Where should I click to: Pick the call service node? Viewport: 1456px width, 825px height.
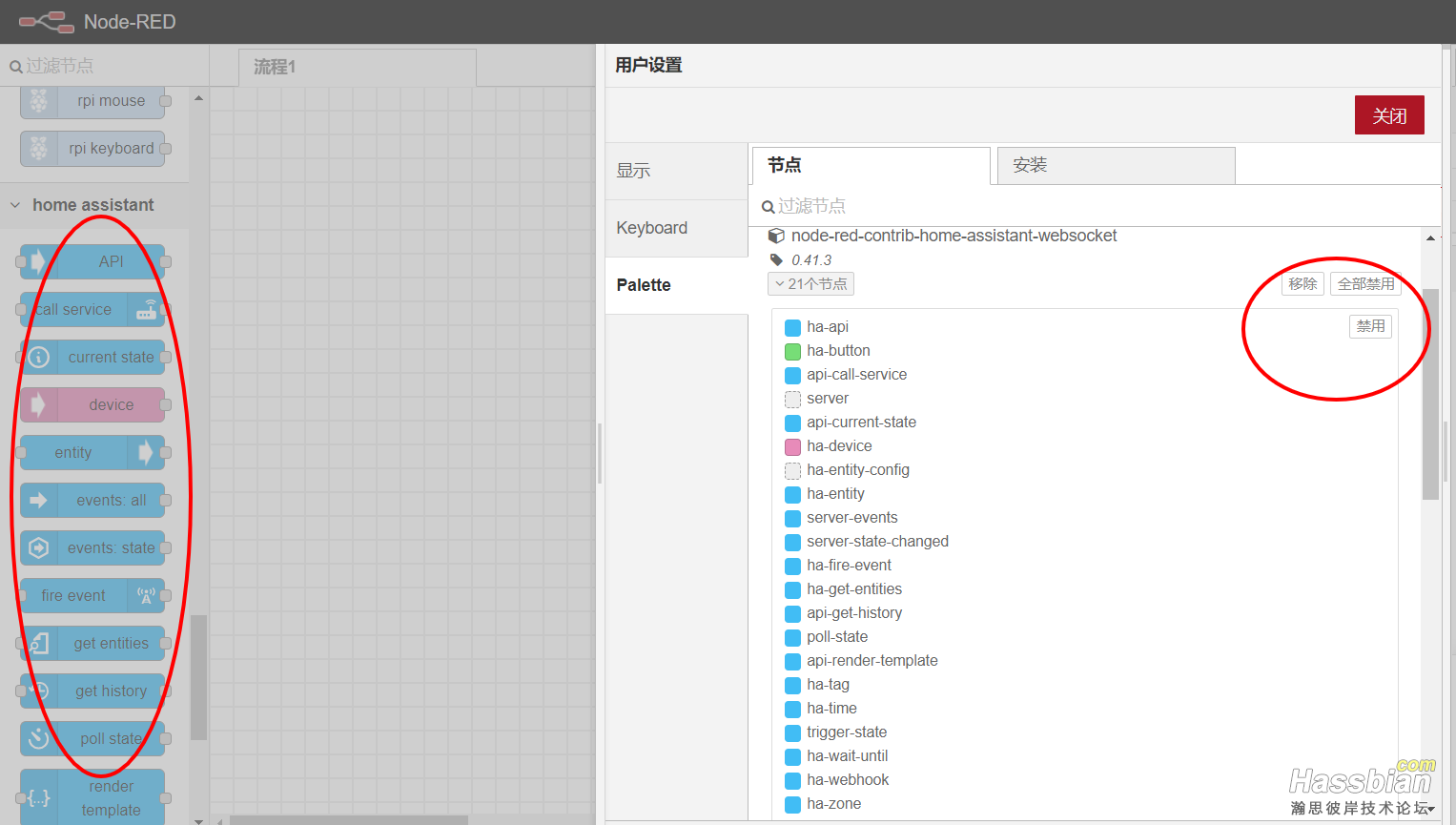(x=92, y=309)
